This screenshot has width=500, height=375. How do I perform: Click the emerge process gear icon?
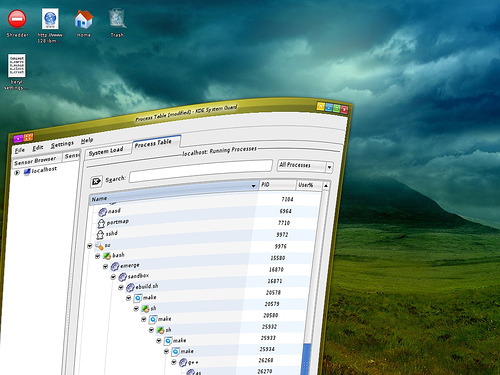click(x=115, y=266)
